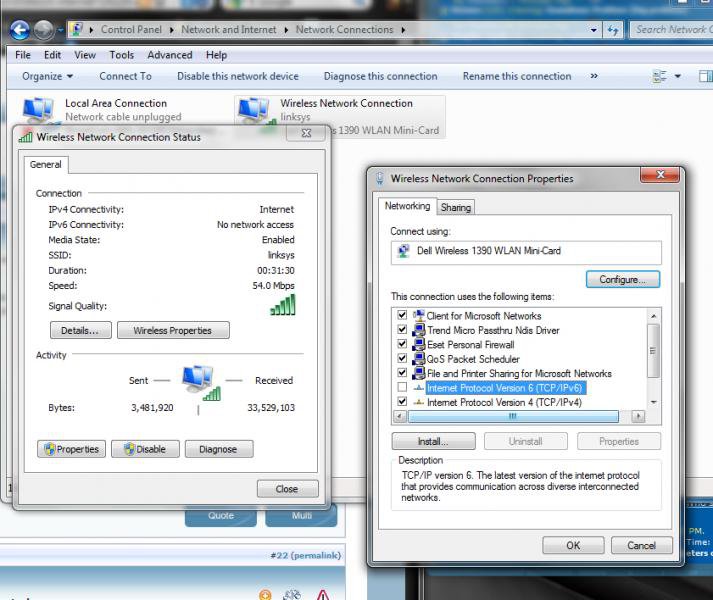Click Disable this network device
Screen dimensions: 713x600
238,76
